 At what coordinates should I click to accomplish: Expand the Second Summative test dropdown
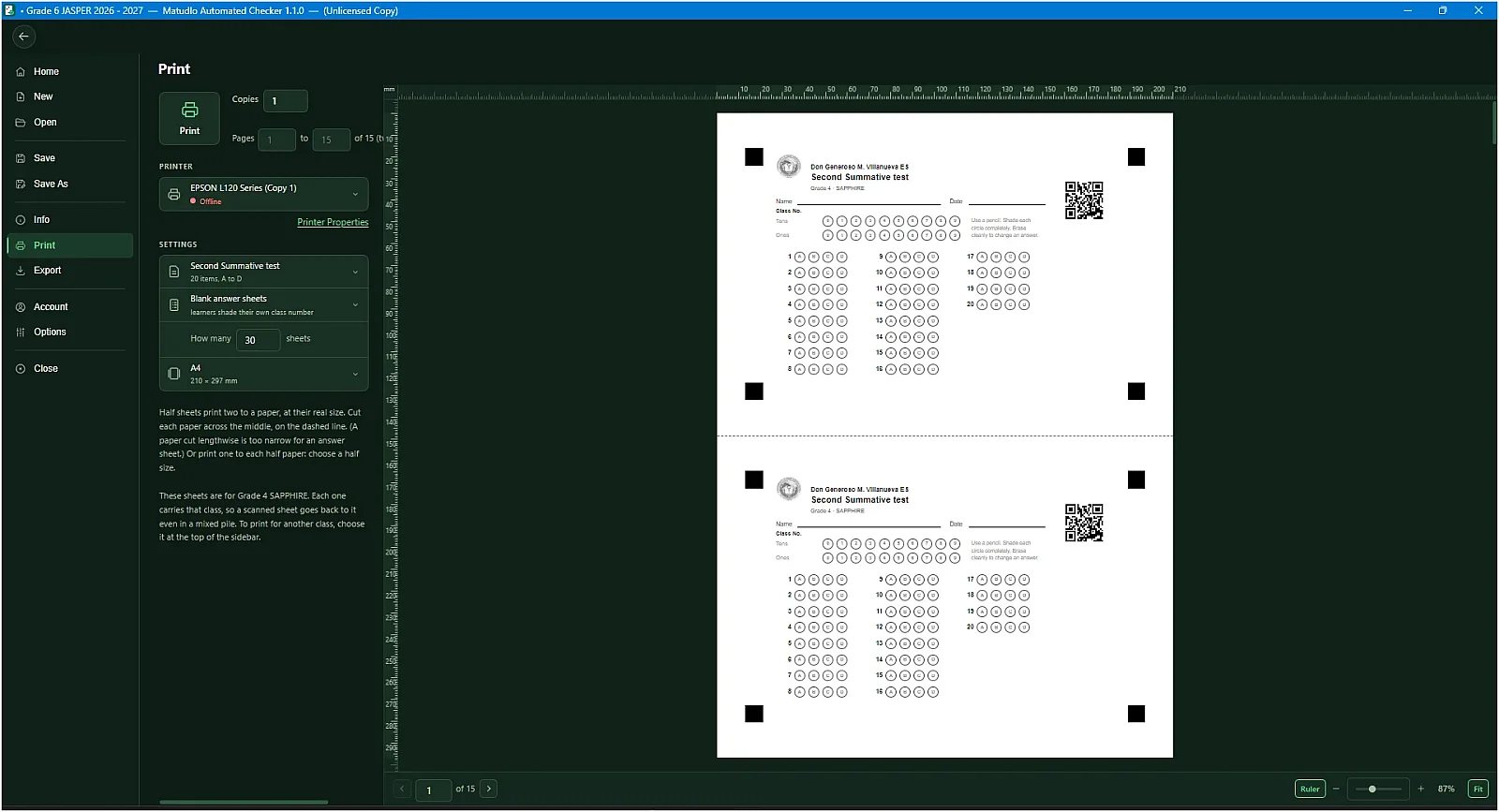(x=264, y=272)
